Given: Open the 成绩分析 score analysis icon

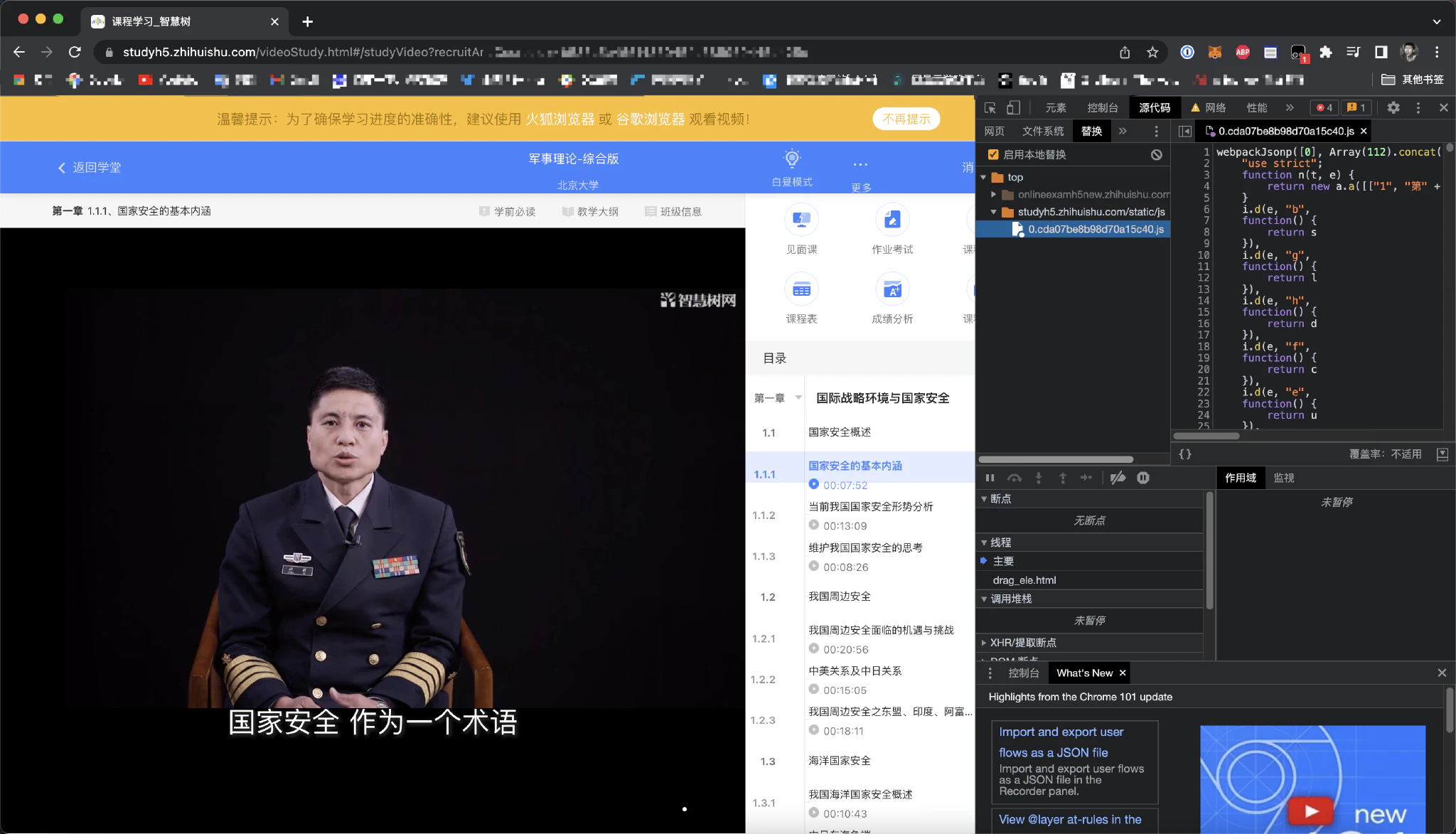Looking at the screenshot, I should click(893, 290).
